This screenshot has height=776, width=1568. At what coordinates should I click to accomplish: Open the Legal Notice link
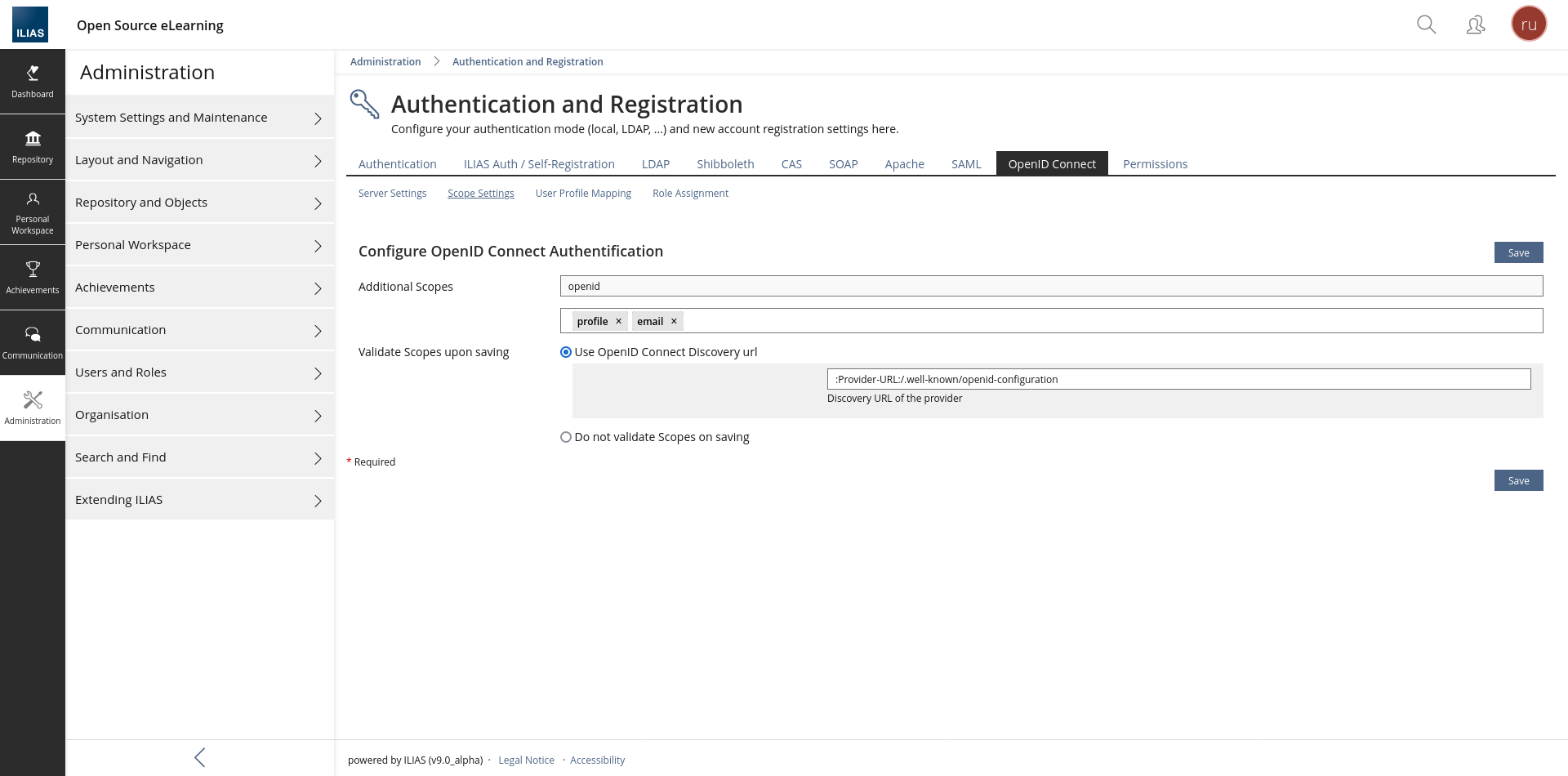click(x=526, y=760)
